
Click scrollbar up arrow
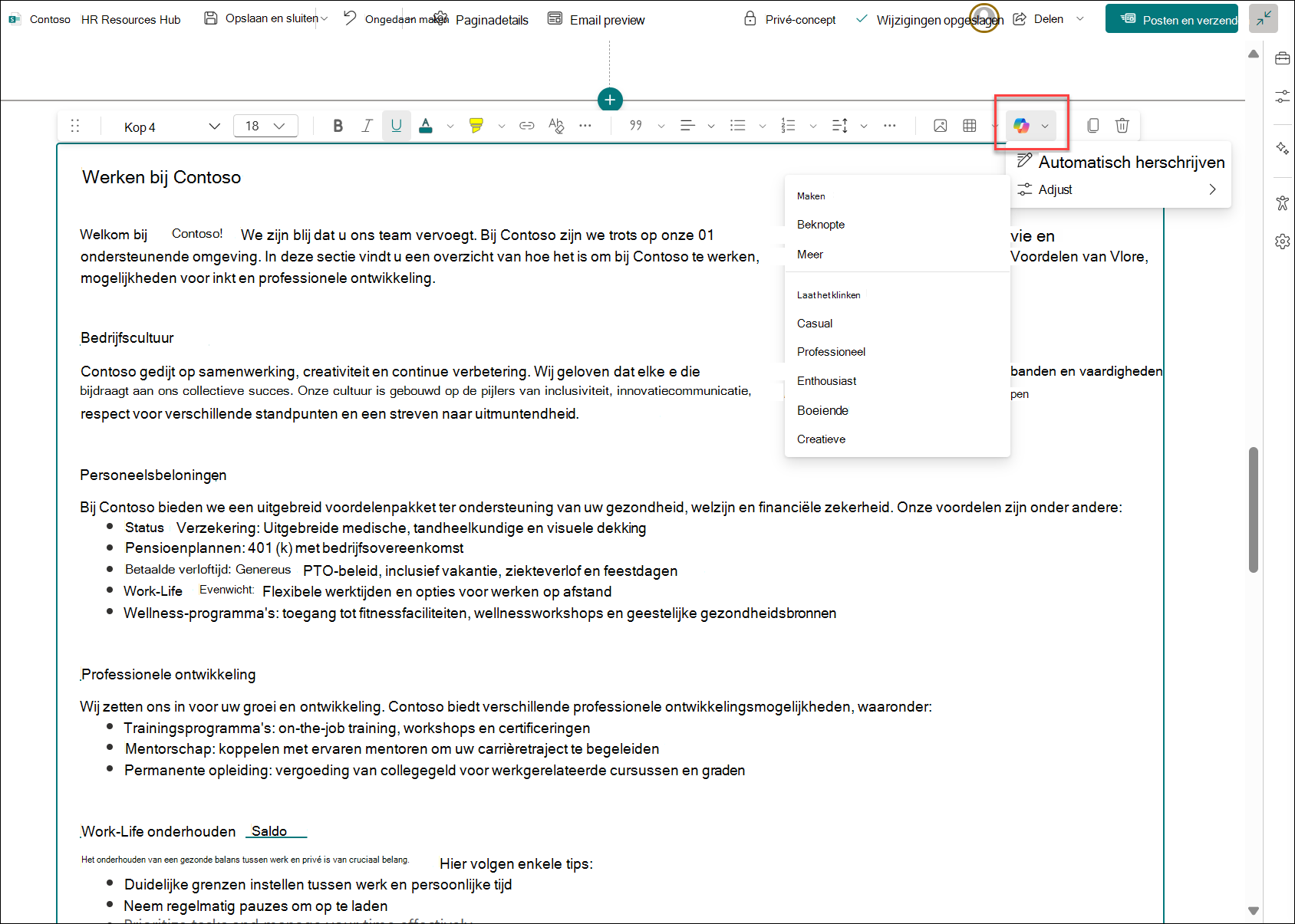click(1254, 54)
